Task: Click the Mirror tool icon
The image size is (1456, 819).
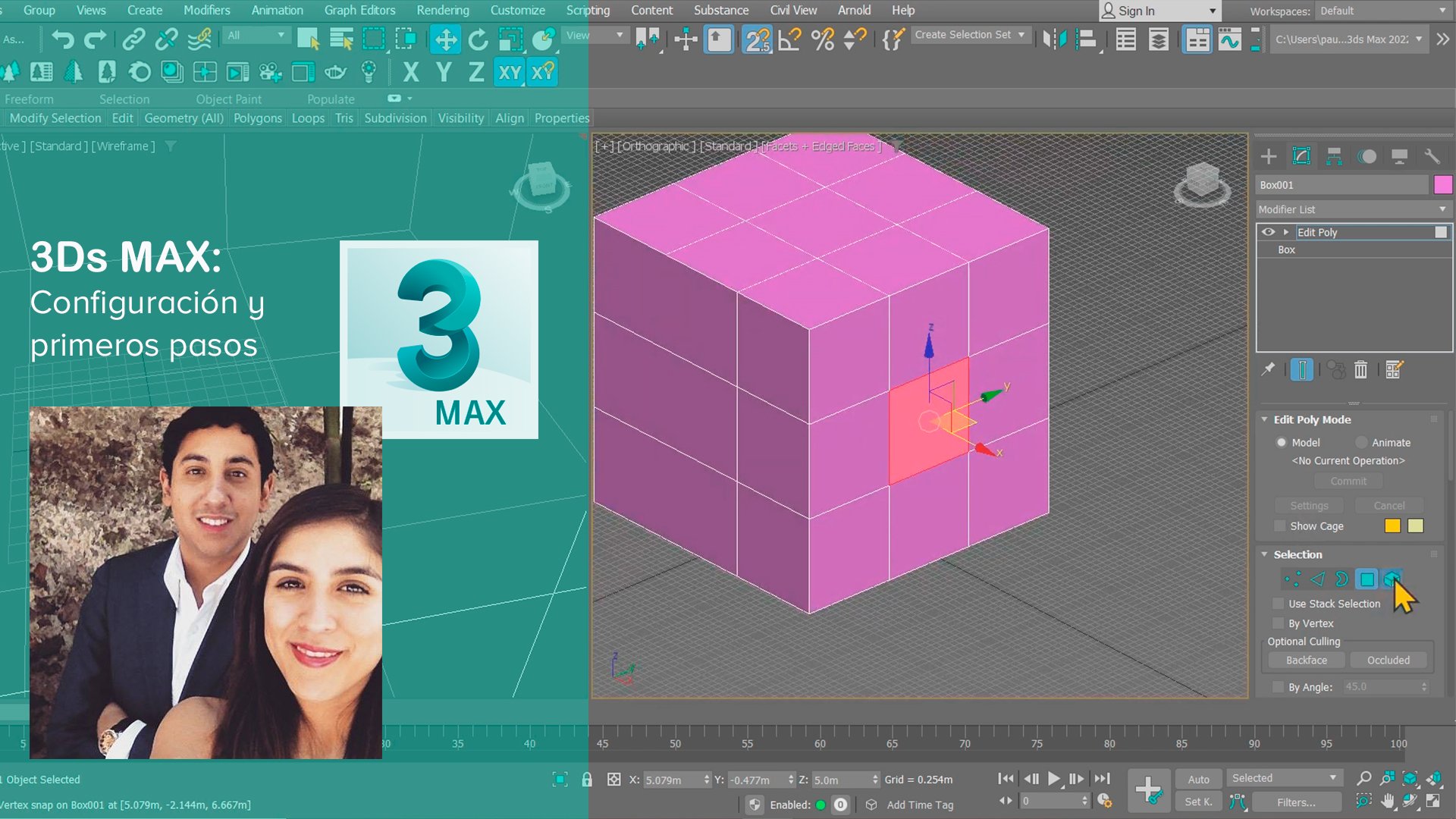Action: (x=1054, y=39)
